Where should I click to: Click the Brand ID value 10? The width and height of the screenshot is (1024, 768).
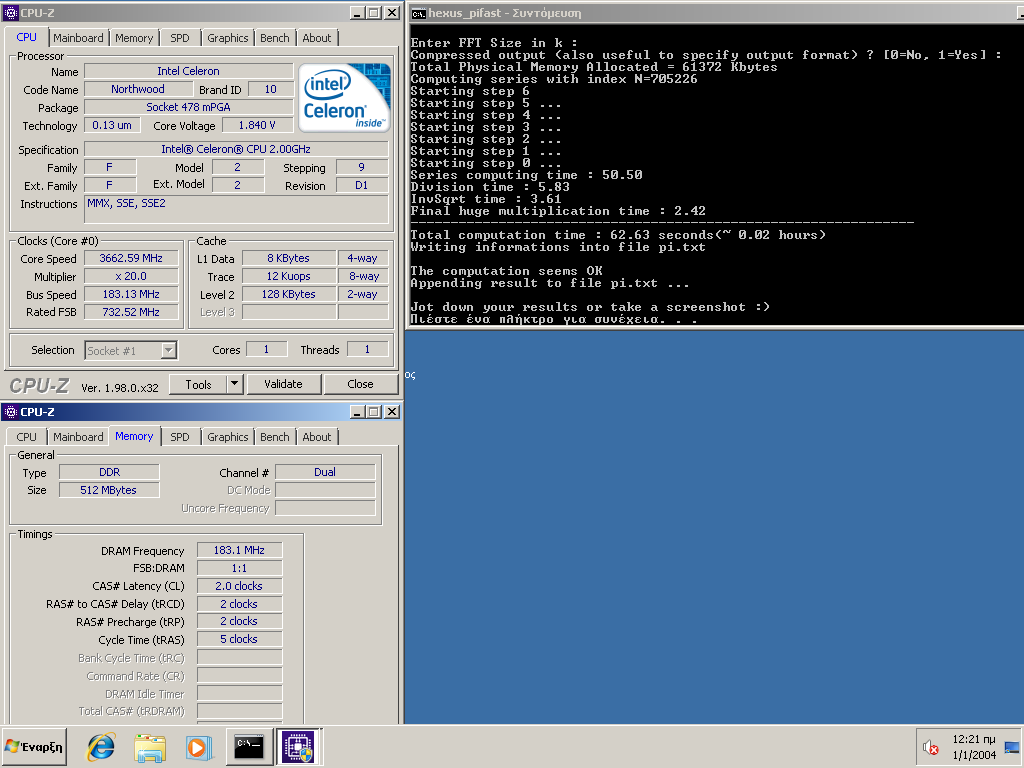click(270, 89)
